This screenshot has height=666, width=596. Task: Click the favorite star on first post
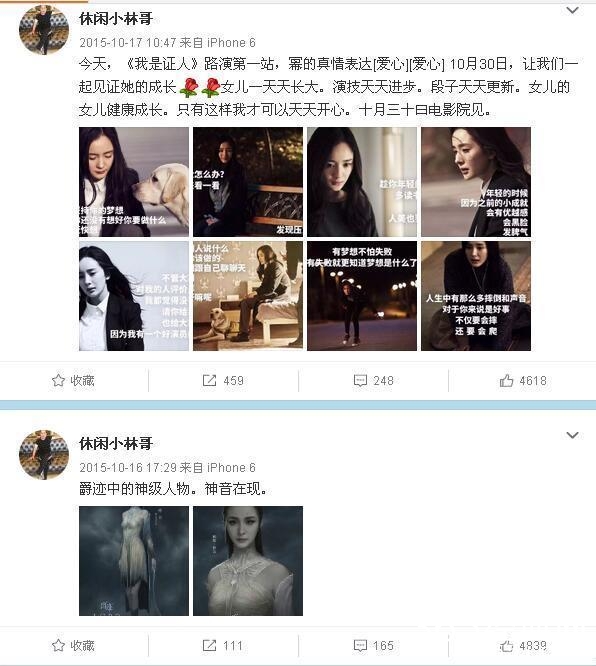pos(58,380)
